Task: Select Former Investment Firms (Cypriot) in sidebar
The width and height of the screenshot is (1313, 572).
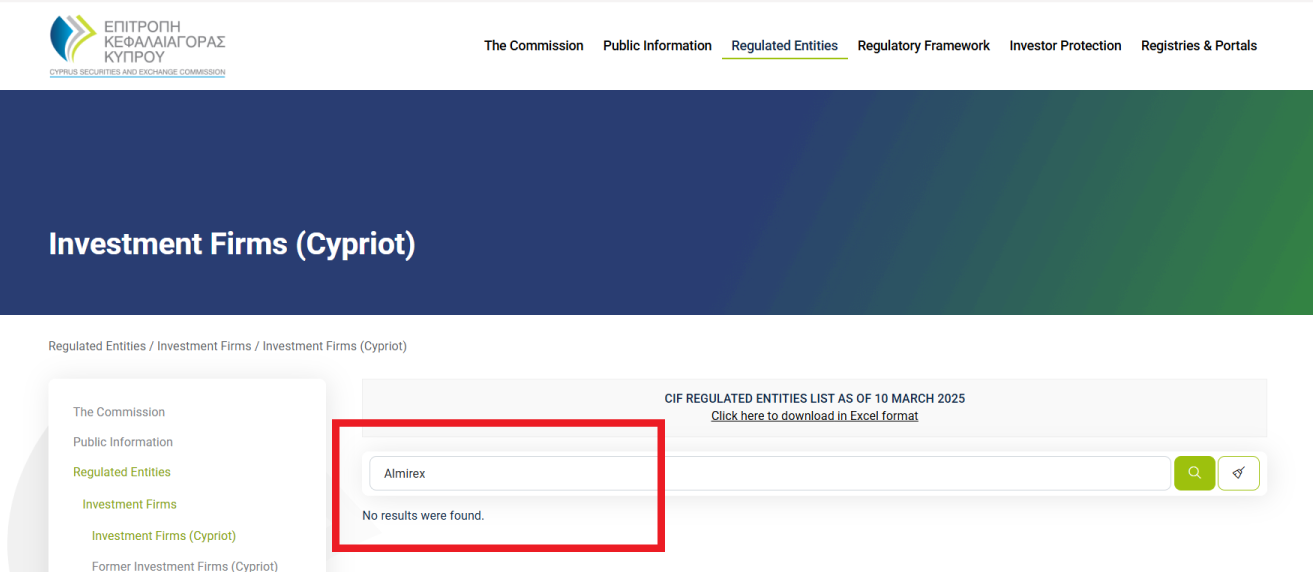Action: click(185, 566)
